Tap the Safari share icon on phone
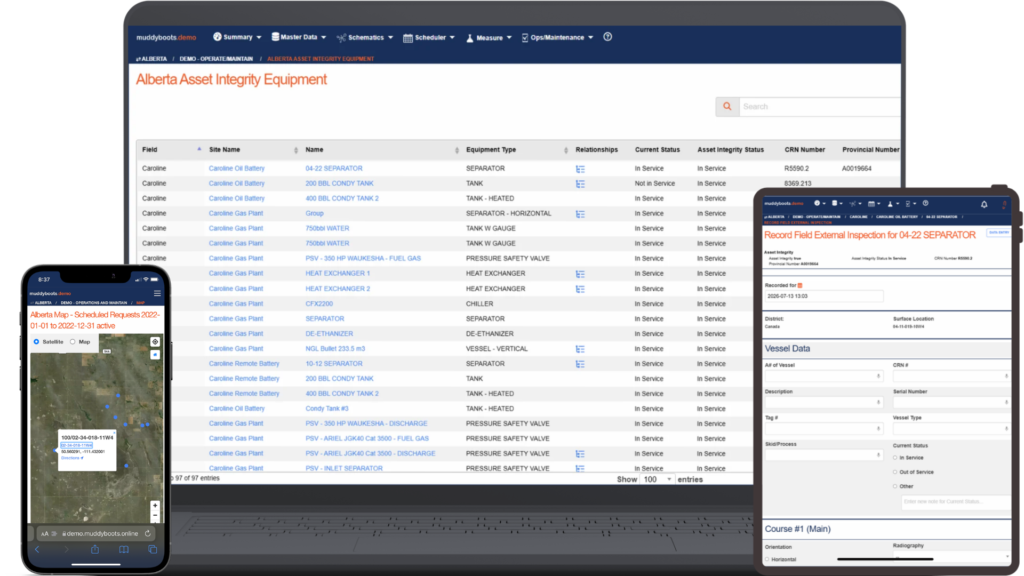This screenshot has height=576, width=1024. pyautogui.click(x=95, y=550)
